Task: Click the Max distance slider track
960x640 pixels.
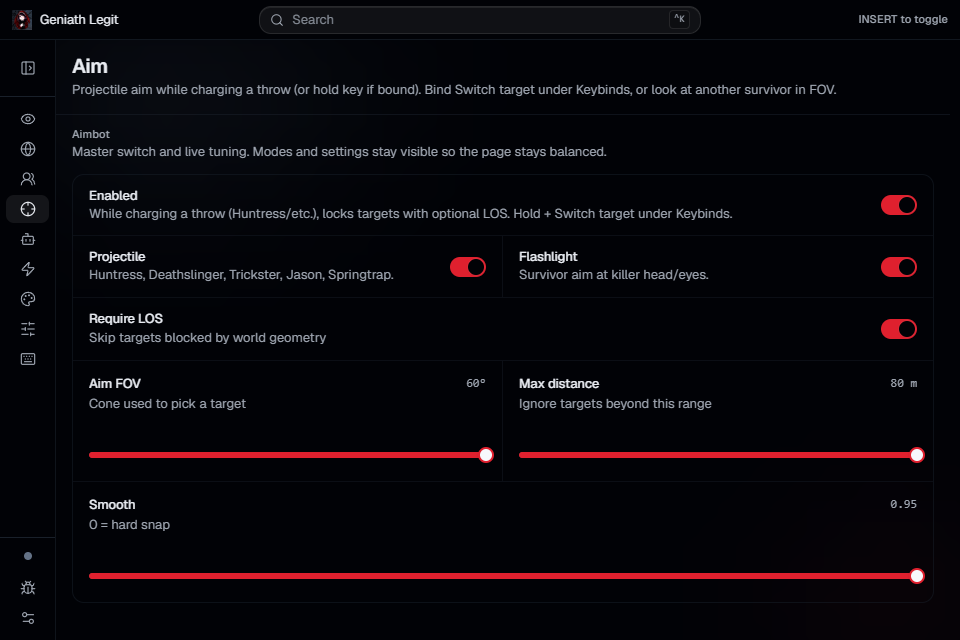Action: 718,455
